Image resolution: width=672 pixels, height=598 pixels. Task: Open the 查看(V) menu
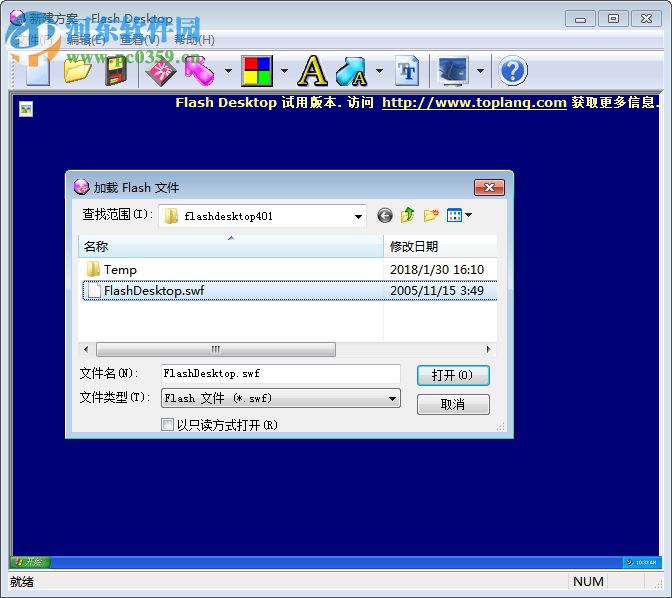point(140,40)
